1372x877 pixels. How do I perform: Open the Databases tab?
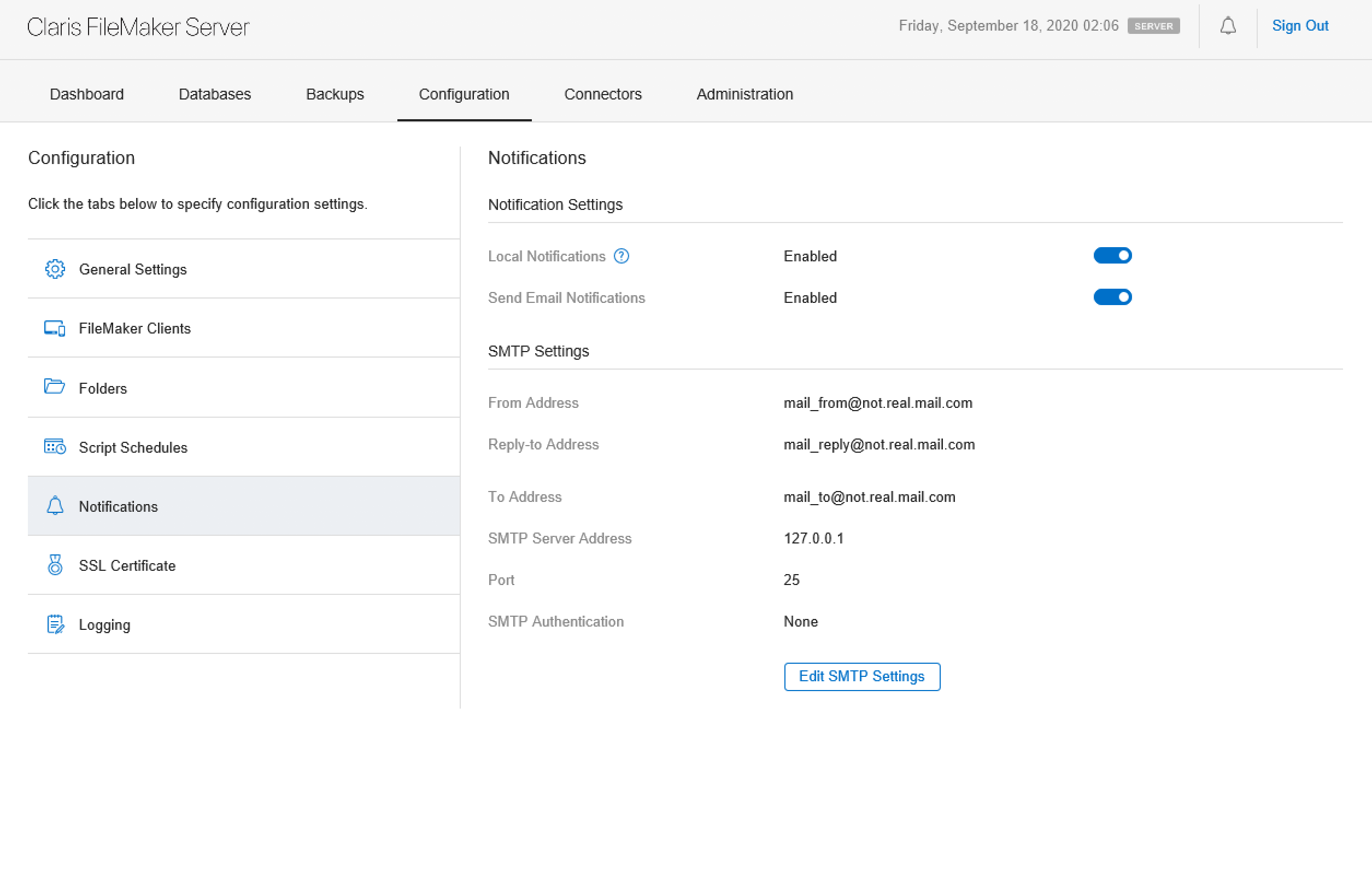pyautogui.click(x=215, y=94)
